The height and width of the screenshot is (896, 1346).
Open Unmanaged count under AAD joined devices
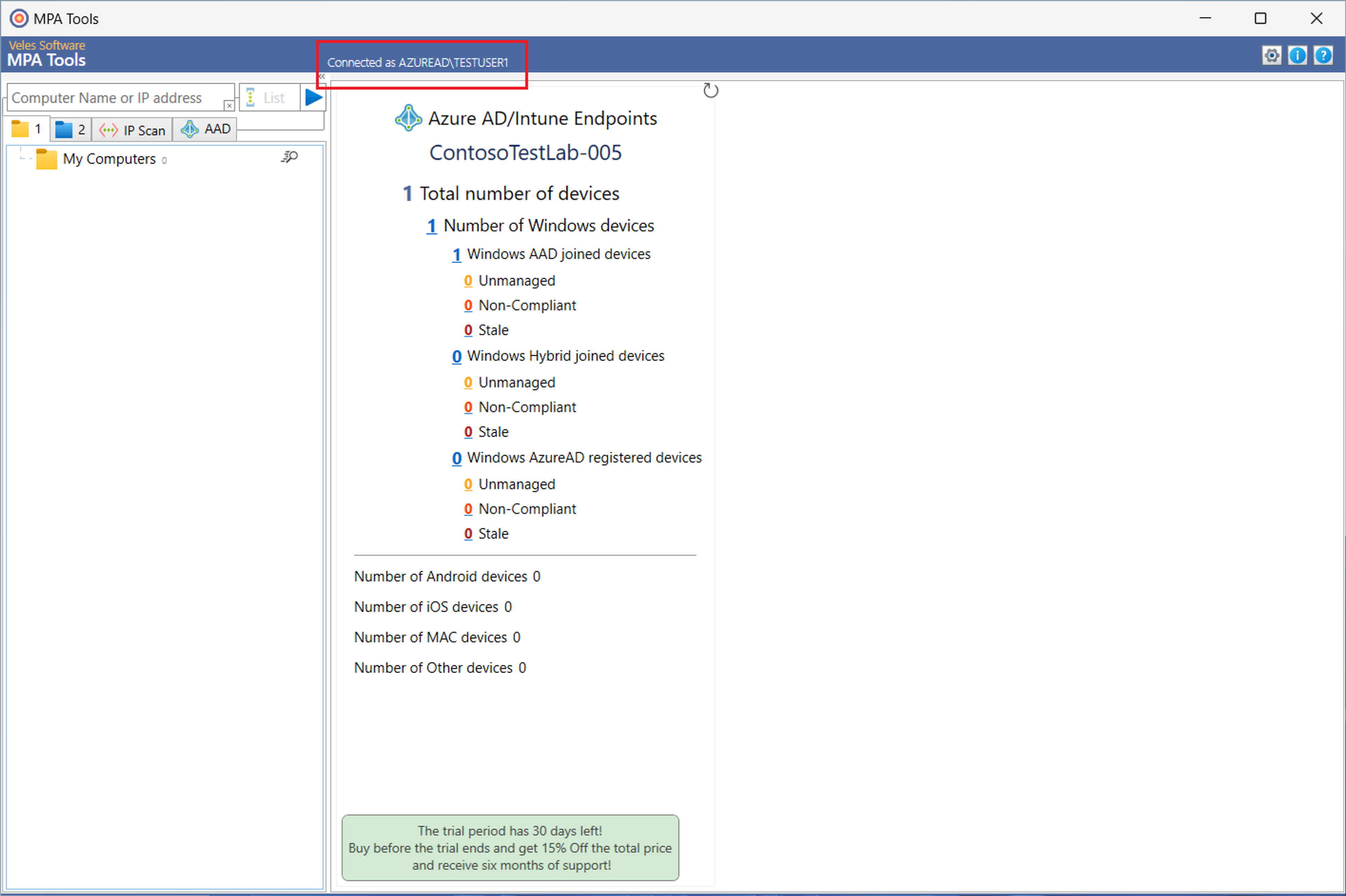(468, 281)
